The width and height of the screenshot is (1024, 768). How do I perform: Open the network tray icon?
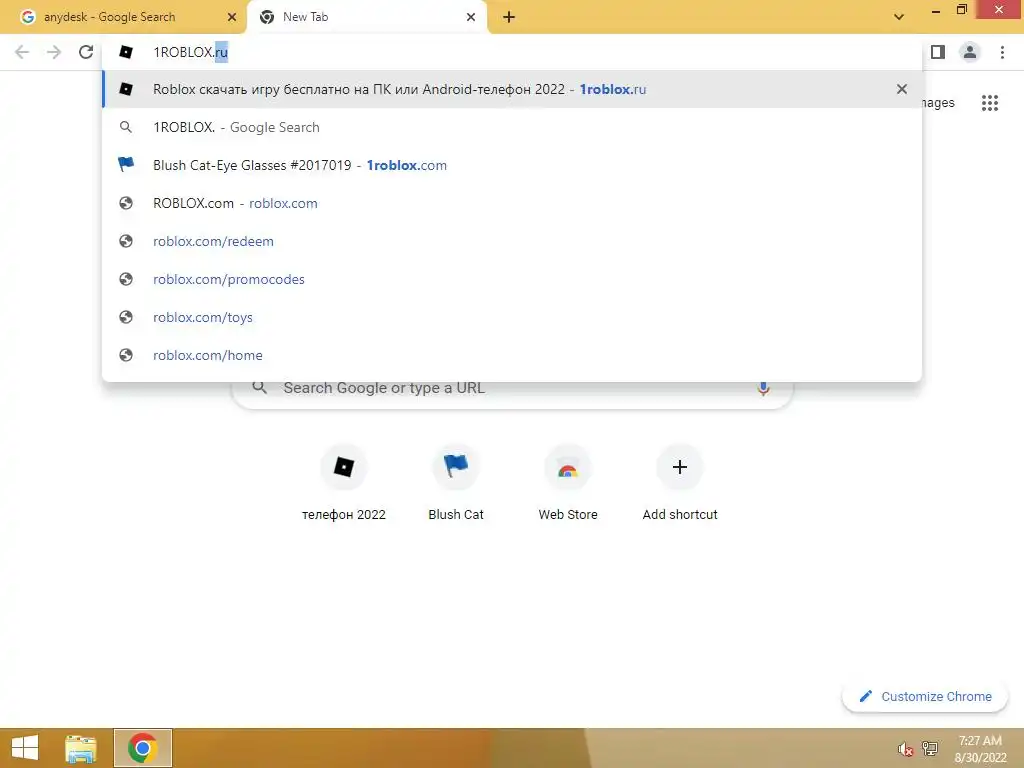click(x=930, y=748)
